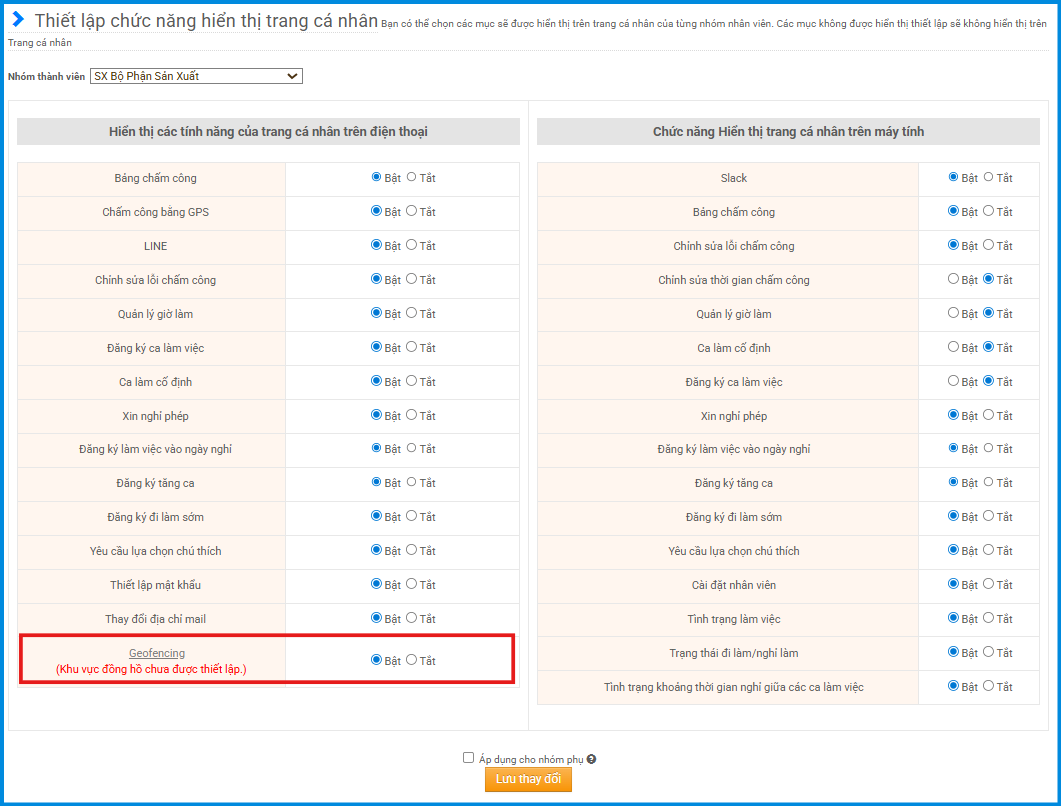The width and height of the screenshot is (1061, 806).
Task: Enable Đăng ký ca làm việc on the computer panel
Action: tap(953, 381)
